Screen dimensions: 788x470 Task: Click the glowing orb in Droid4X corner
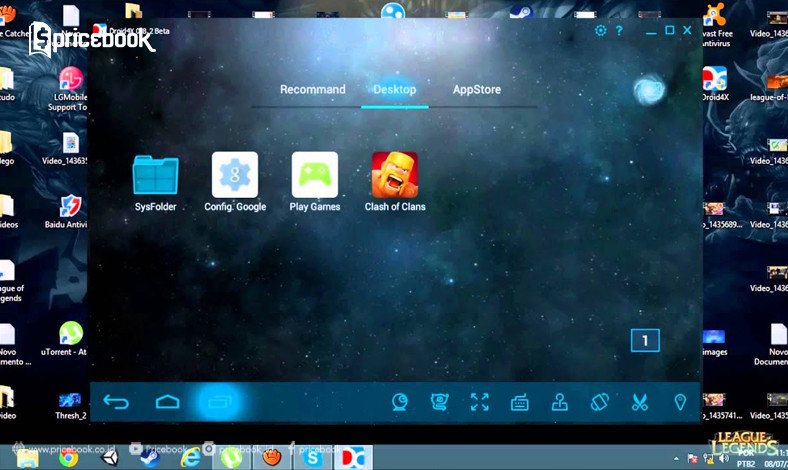pos(649,90)
